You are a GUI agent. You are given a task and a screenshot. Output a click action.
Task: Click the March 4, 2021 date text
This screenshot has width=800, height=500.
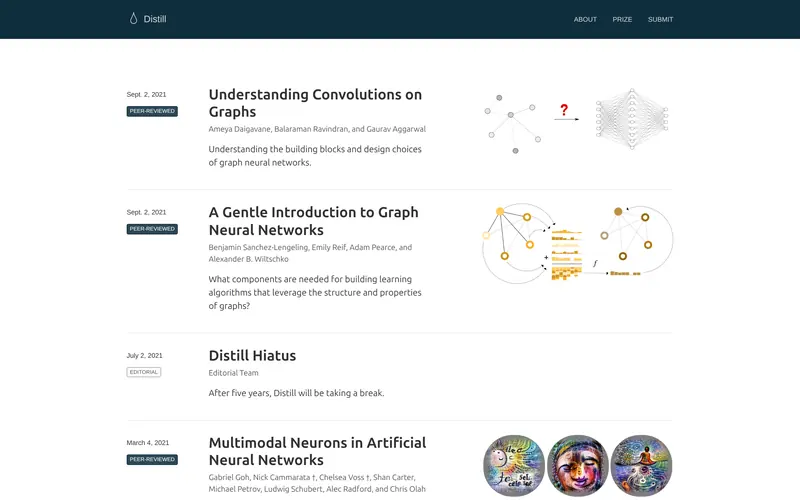coord(147,443)
